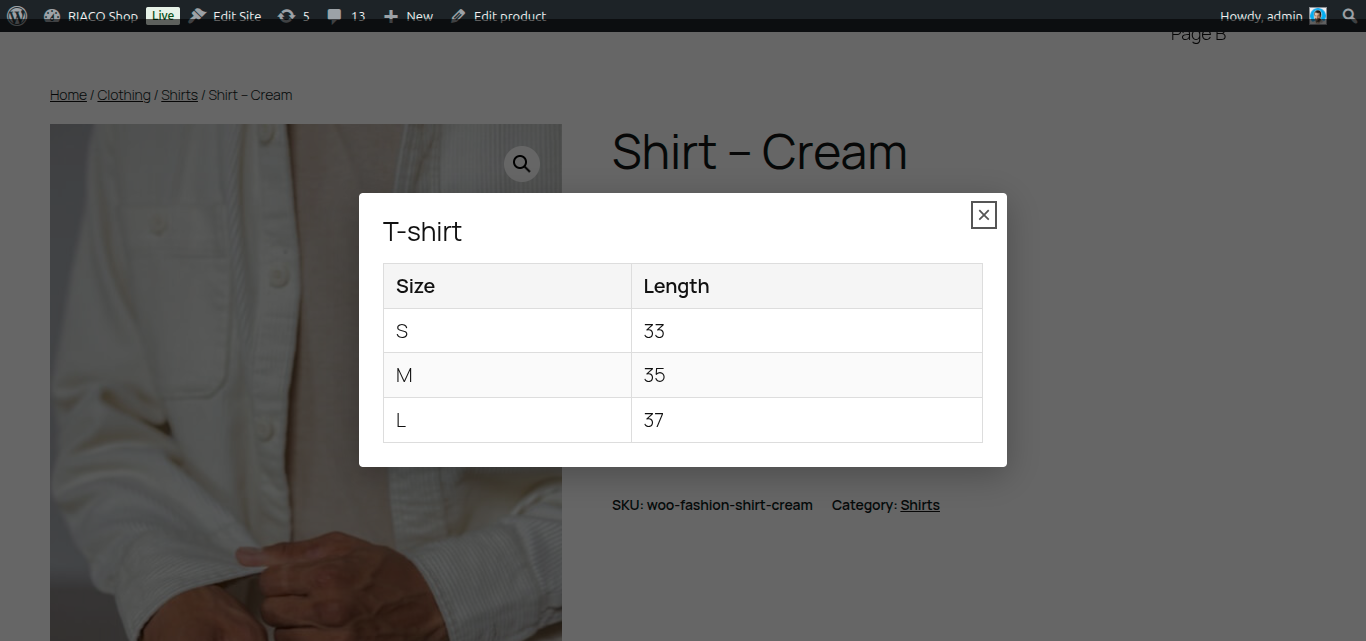
Task: Open the 5 pending updates
Action: (294, 16)
